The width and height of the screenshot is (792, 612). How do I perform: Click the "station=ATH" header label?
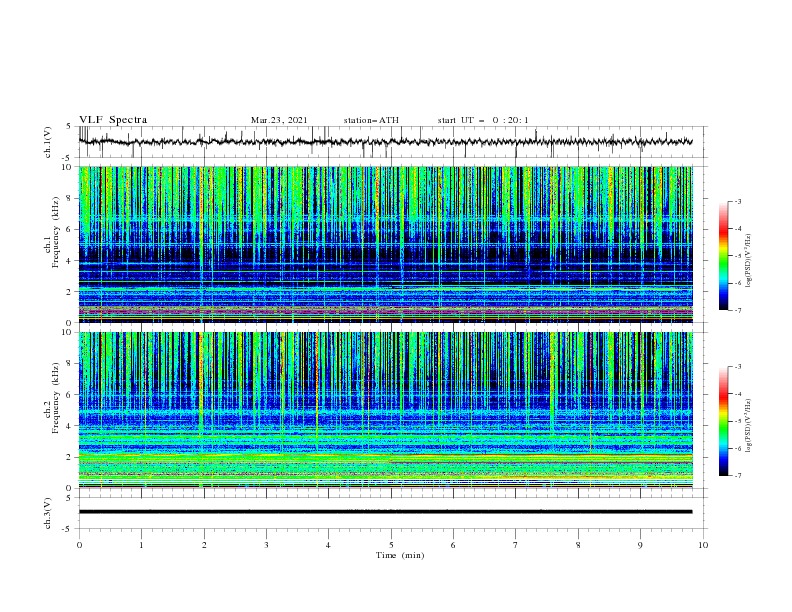coord(371,120)
